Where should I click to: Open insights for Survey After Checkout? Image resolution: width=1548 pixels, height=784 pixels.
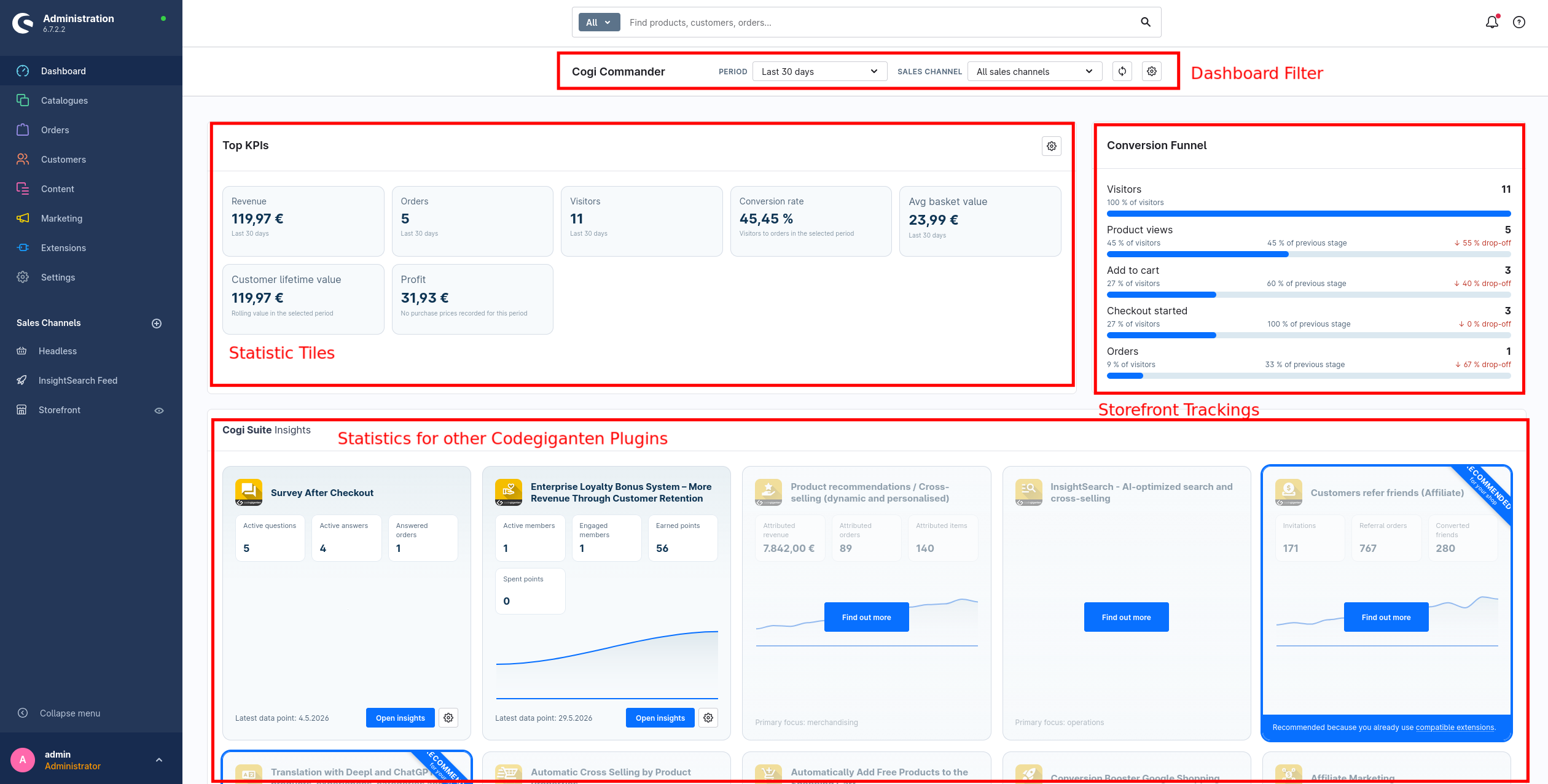pyautogui.click(x=401, y=718)
